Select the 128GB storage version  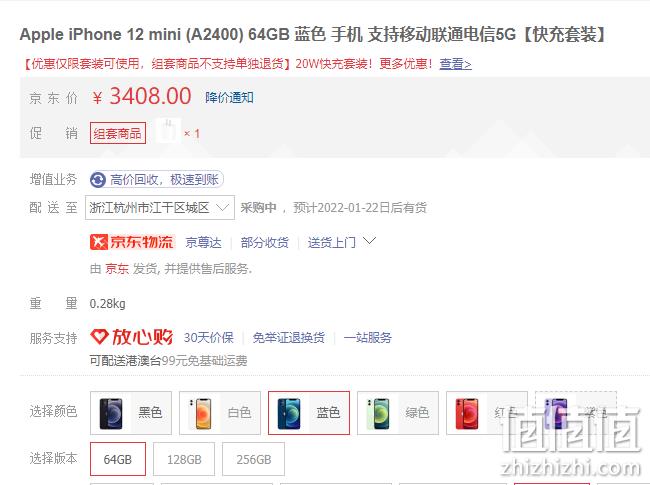[184, 459]
